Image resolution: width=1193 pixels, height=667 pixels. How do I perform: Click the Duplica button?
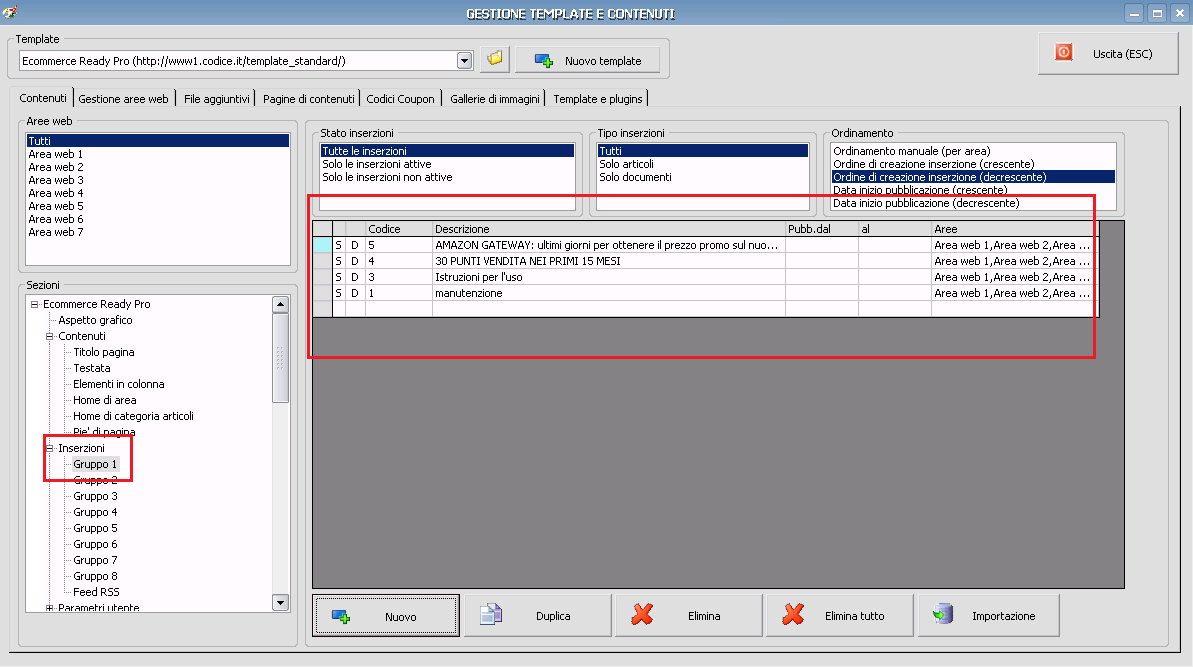tap(538, 616)
